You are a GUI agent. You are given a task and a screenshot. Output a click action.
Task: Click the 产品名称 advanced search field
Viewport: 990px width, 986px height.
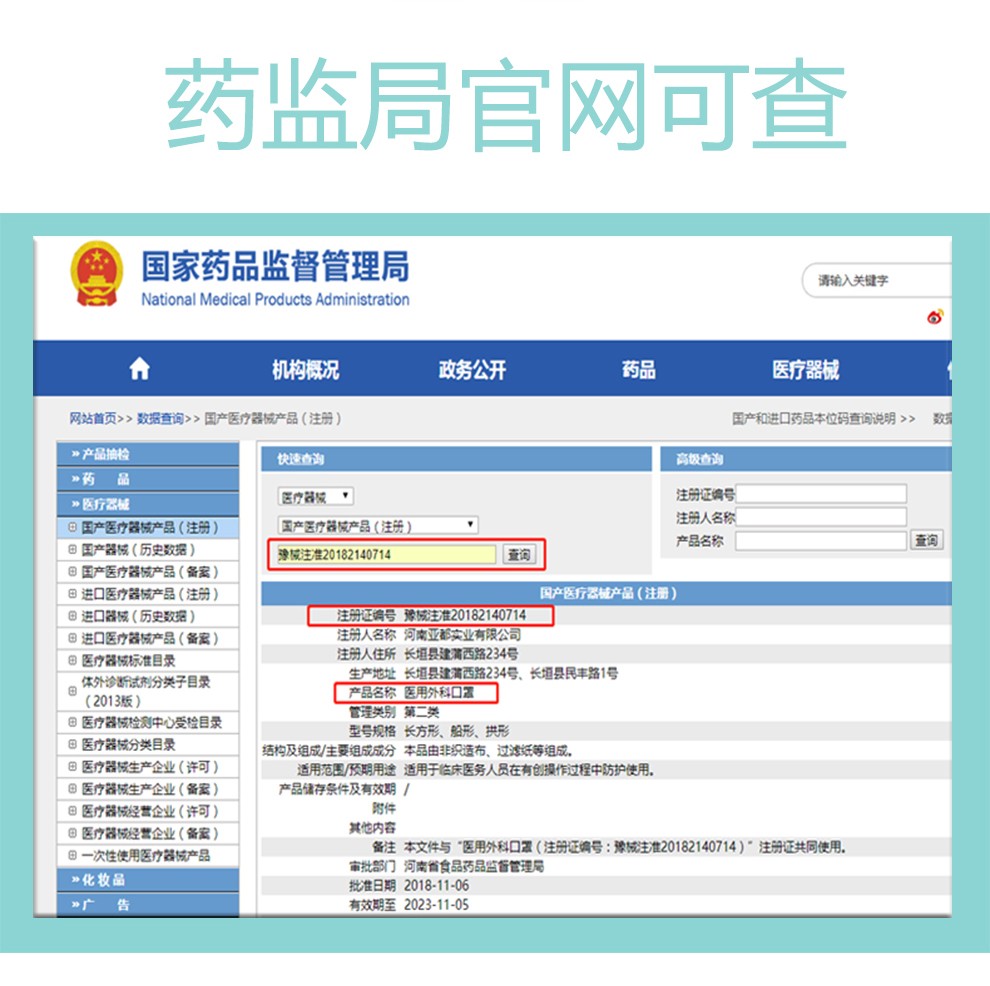(x=821, y=541)
